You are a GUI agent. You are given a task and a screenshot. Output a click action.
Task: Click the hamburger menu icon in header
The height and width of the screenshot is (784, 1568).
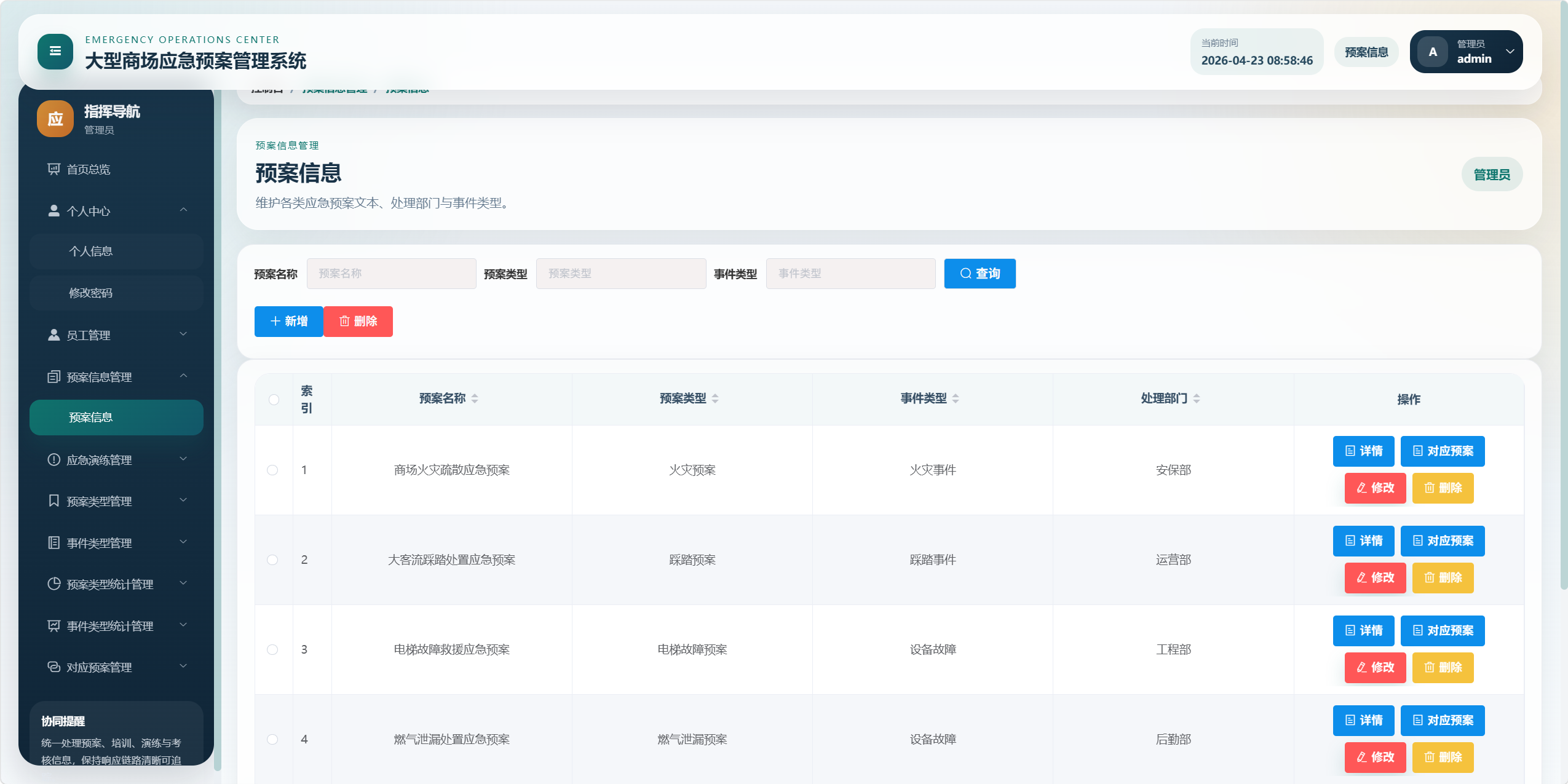point(55,52)
